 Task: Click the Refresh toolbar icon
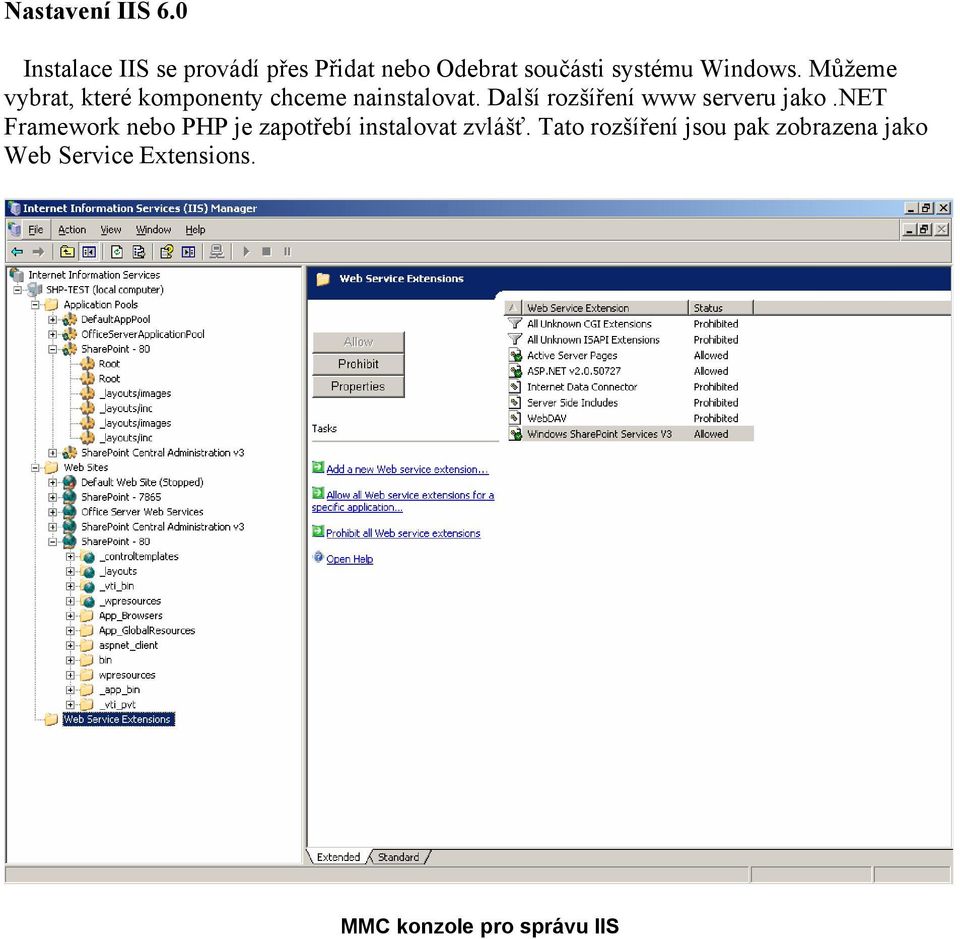click(117, 252)
